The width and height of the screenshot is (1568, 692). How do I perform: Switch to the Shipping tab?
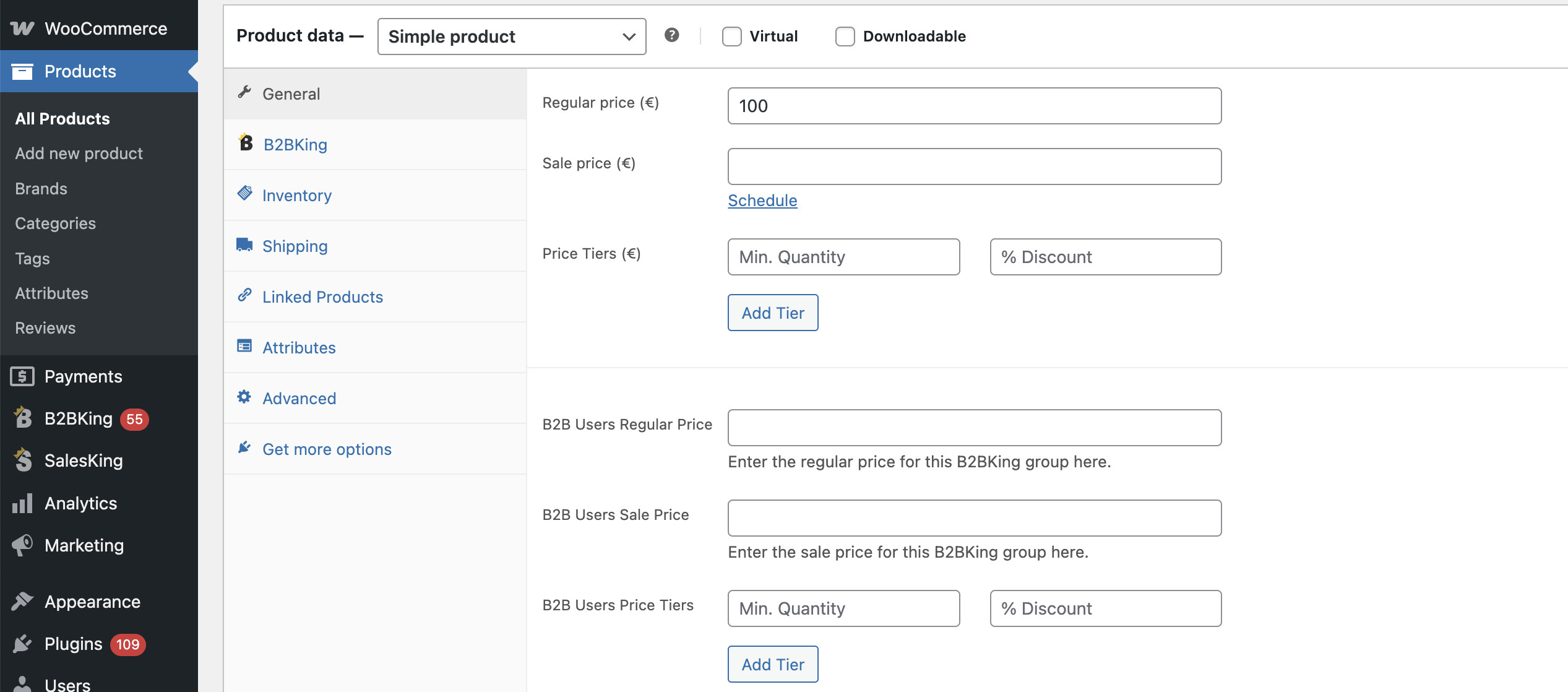click(375, 246)
